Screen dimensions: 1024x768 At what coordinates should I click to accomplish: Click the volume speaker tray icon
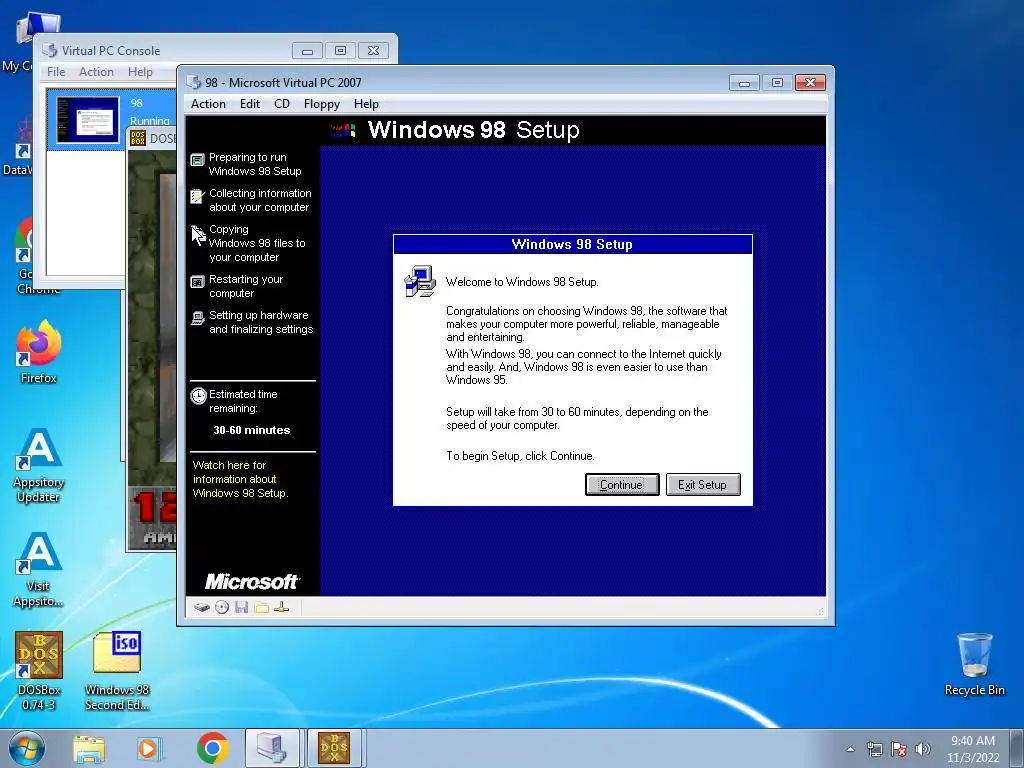[x=923, y=749]
